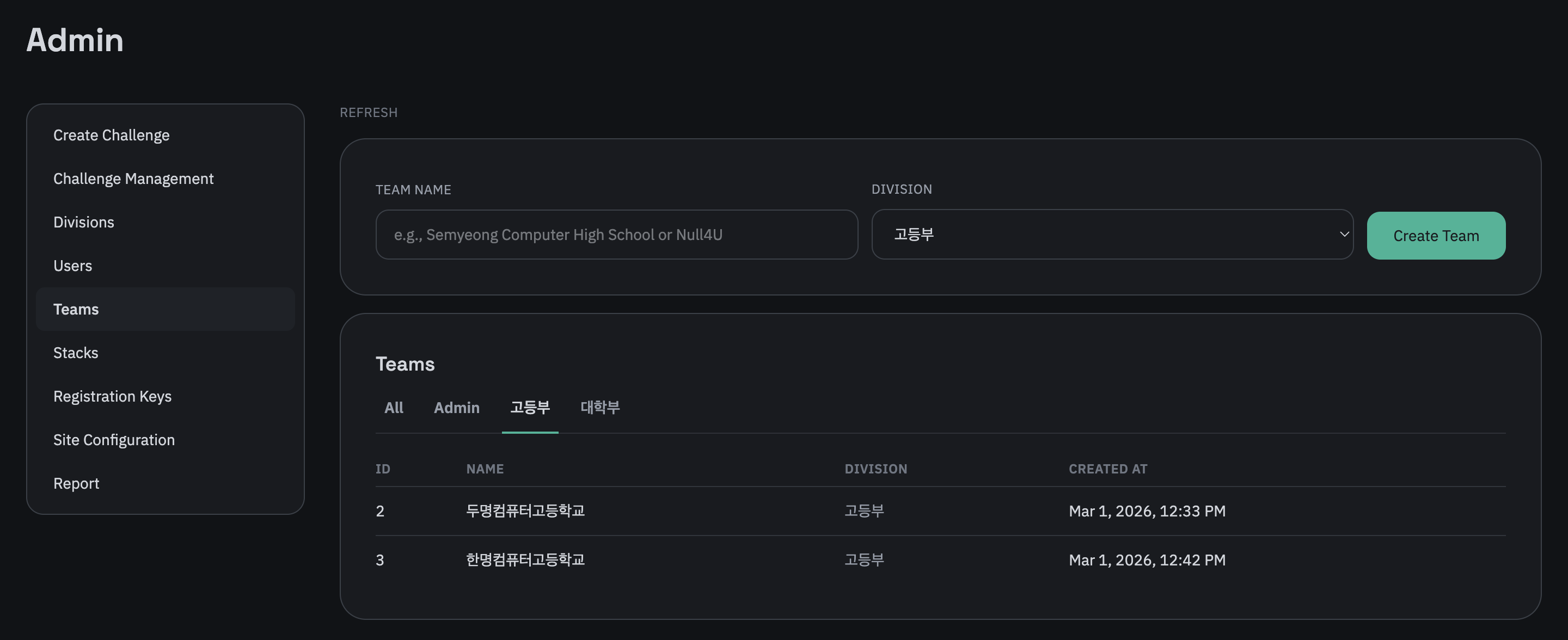Image resolution: width=1568 pixels, height=640 pixels.
Task: Select the 대학부 tab
Action: coord(599,408)
